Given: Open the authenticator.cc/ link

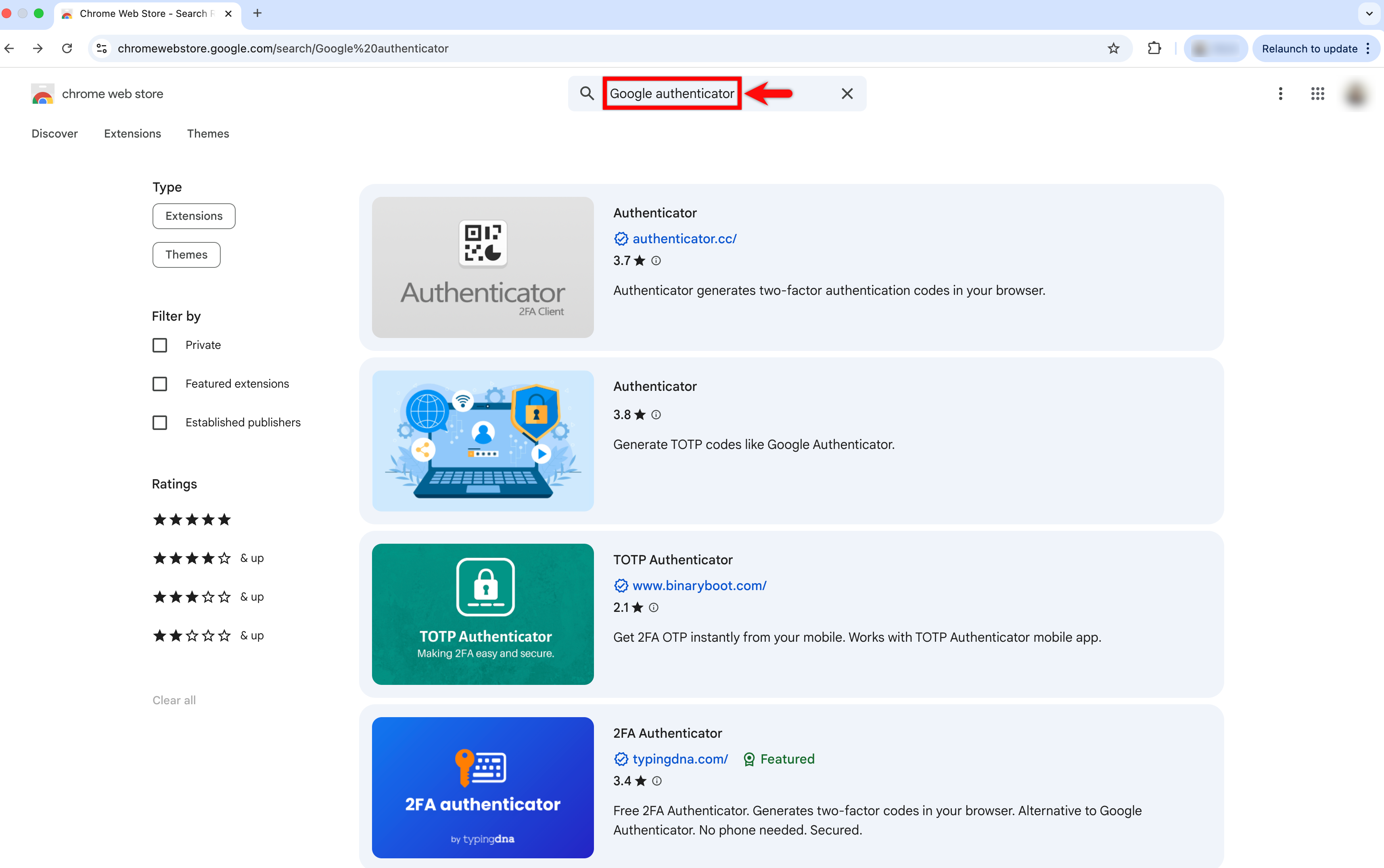Looking at the screenshot, I should click(x=684, y=238).
